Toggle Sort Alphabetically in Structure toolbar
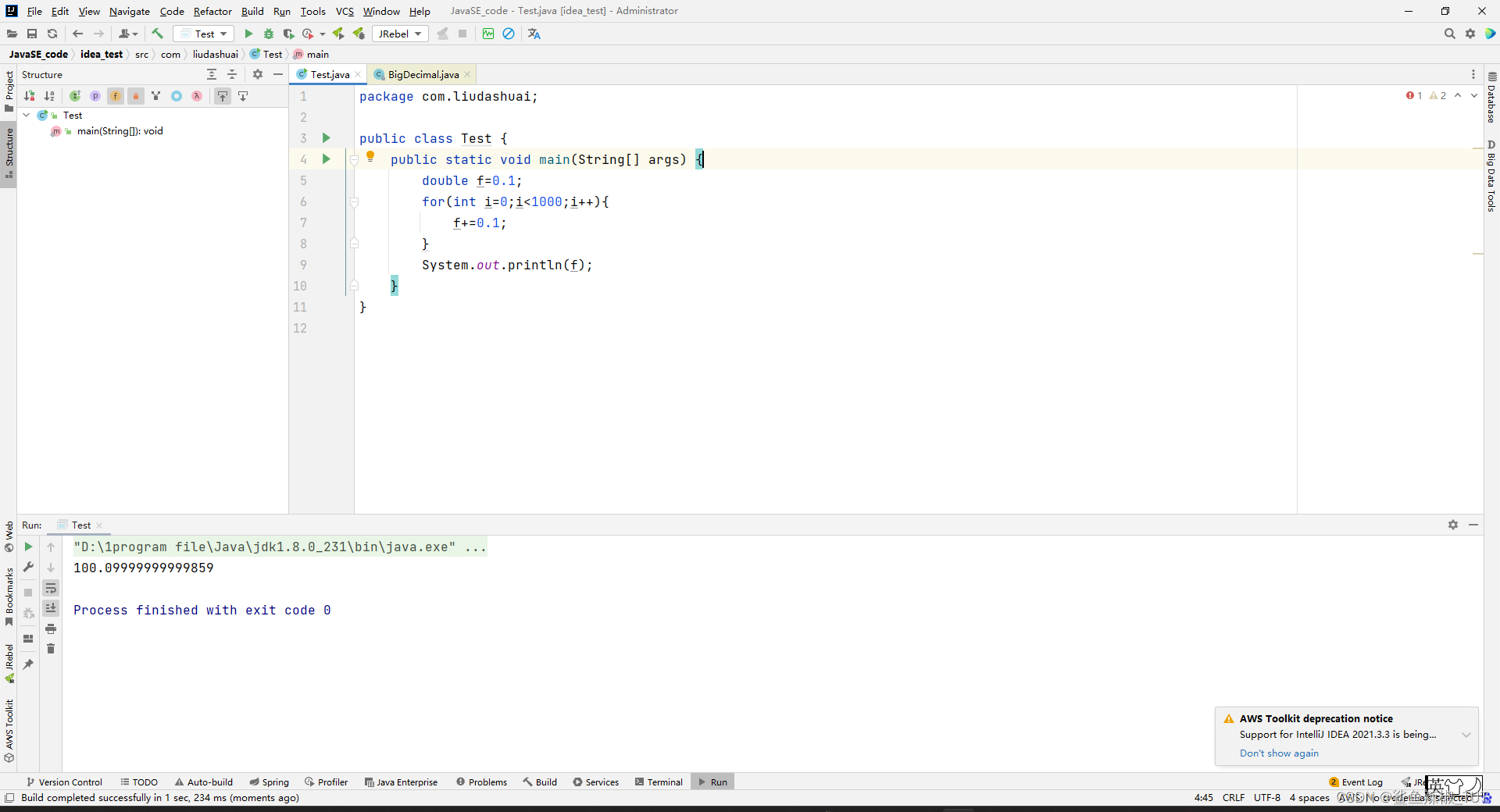The height and width of the screenshot is (812, 1500). (x=49, y=96)
